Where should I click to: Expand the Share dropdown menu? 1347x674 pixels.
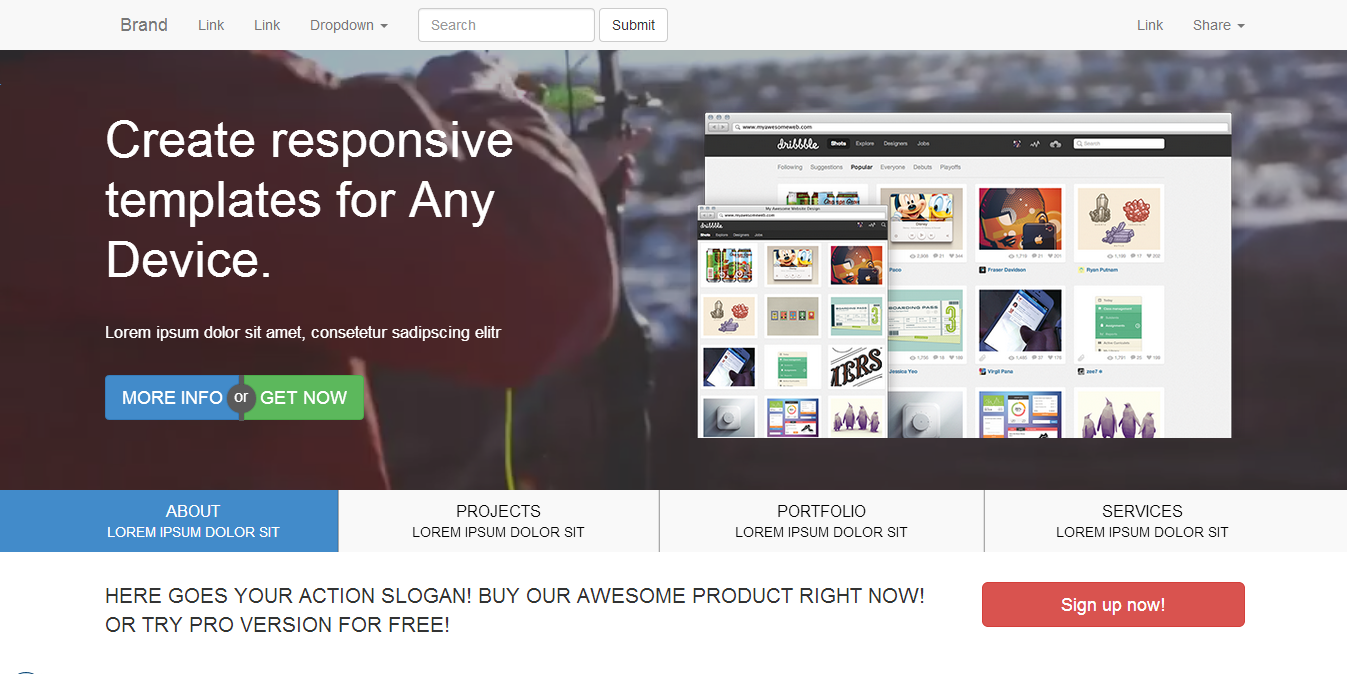pyautogui.click(x=1218, y=25)
